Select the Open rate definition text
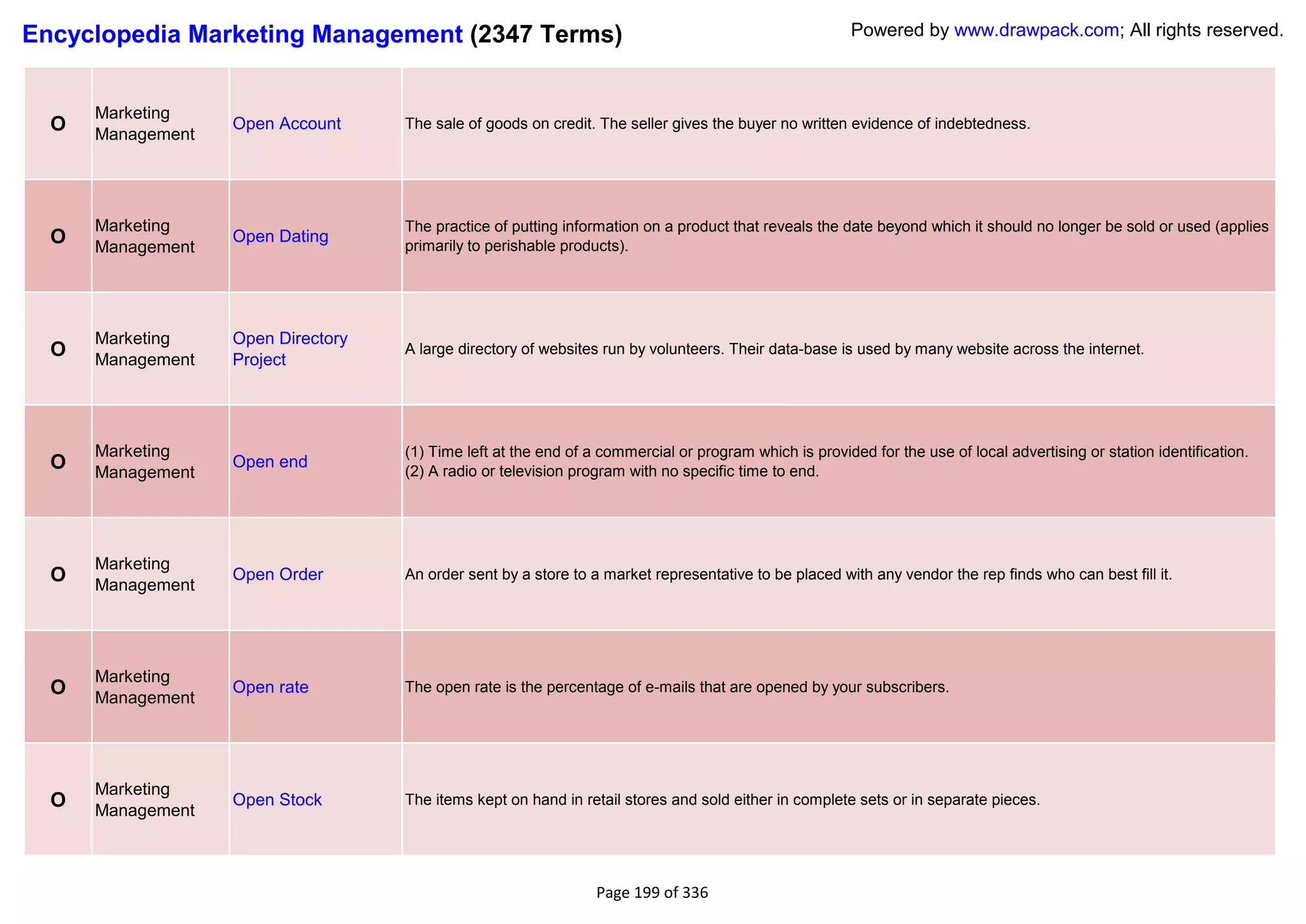This screenshot has width=1306, height=924. tap(677, 687)
